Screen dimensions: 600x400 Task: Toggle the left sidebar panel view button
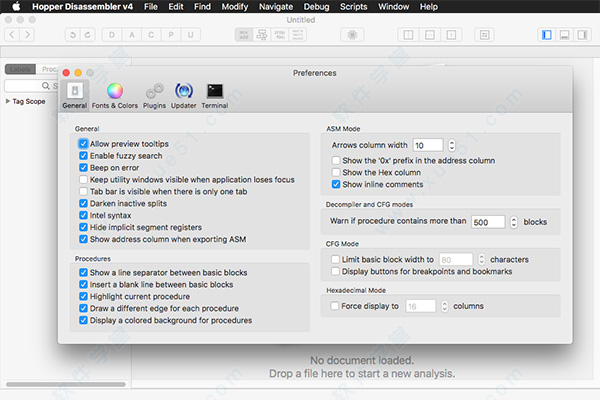tap(546, 34)
